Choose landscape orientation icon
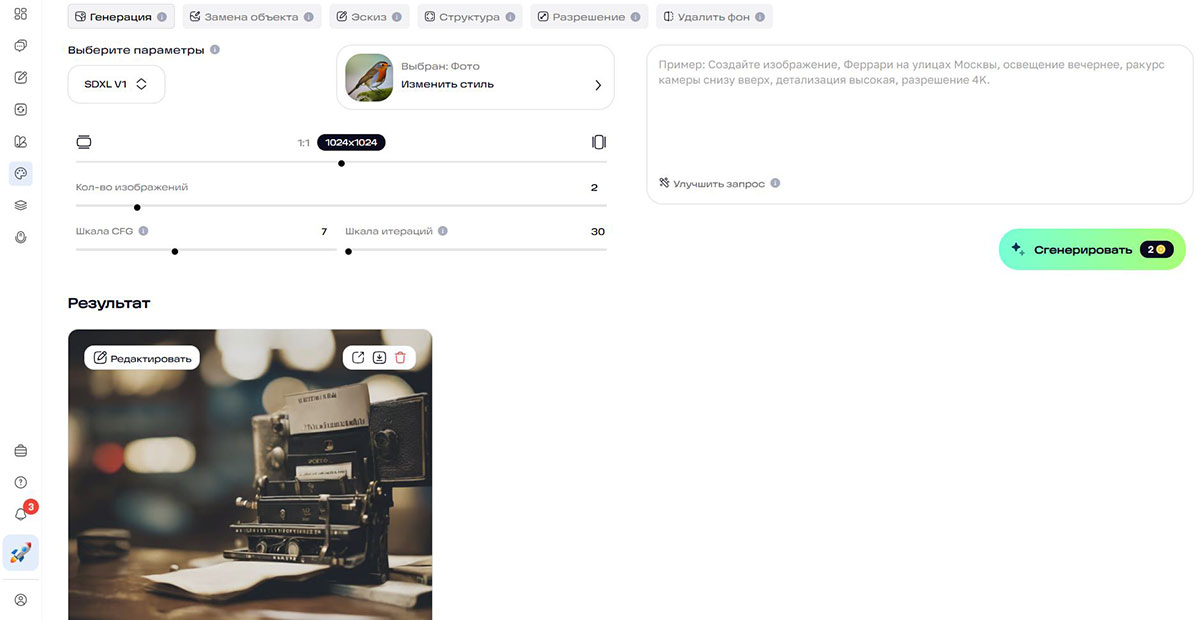Viewport: 1200px width, 620px height. 84,142
